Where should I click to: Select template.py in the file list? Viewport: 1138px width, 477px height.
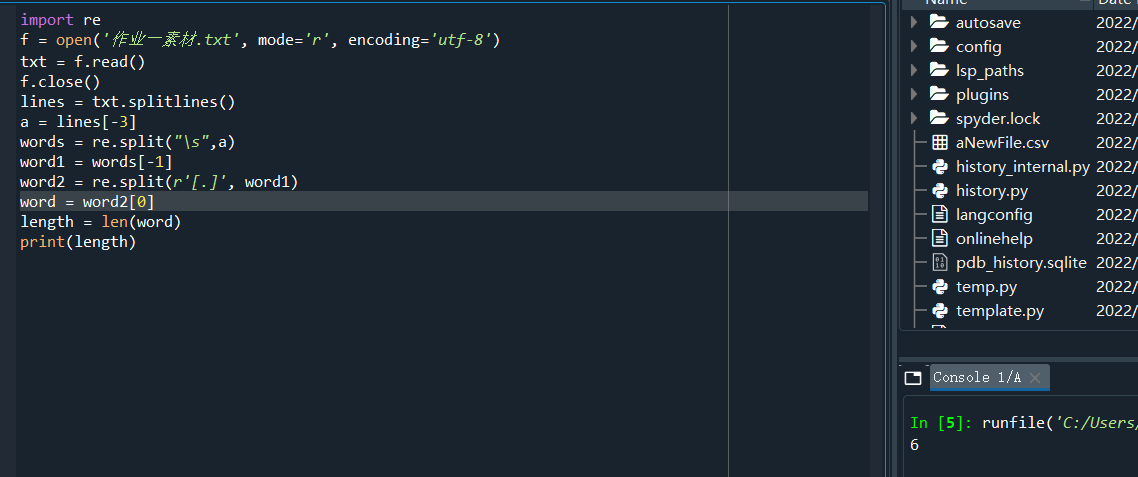point(999,311)
